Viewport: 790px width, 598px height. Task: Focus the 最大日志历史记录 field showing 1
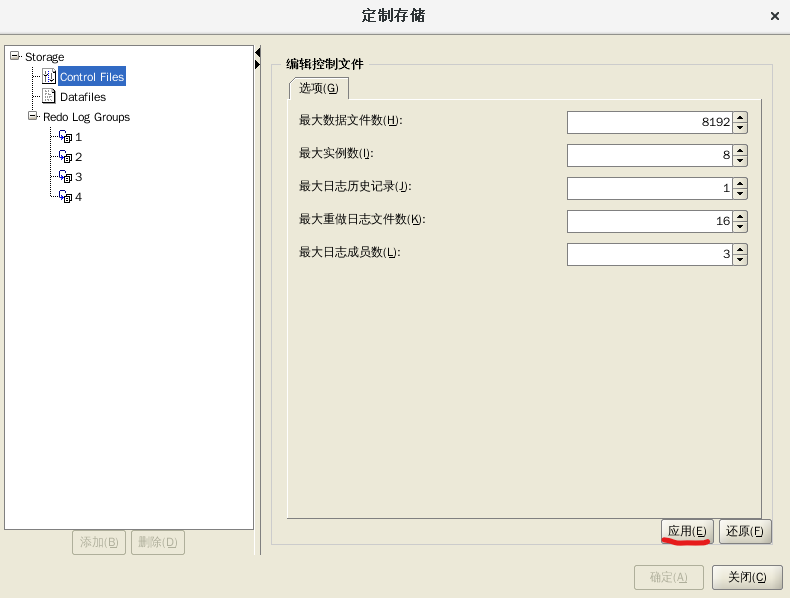click(x=650, y=188)
